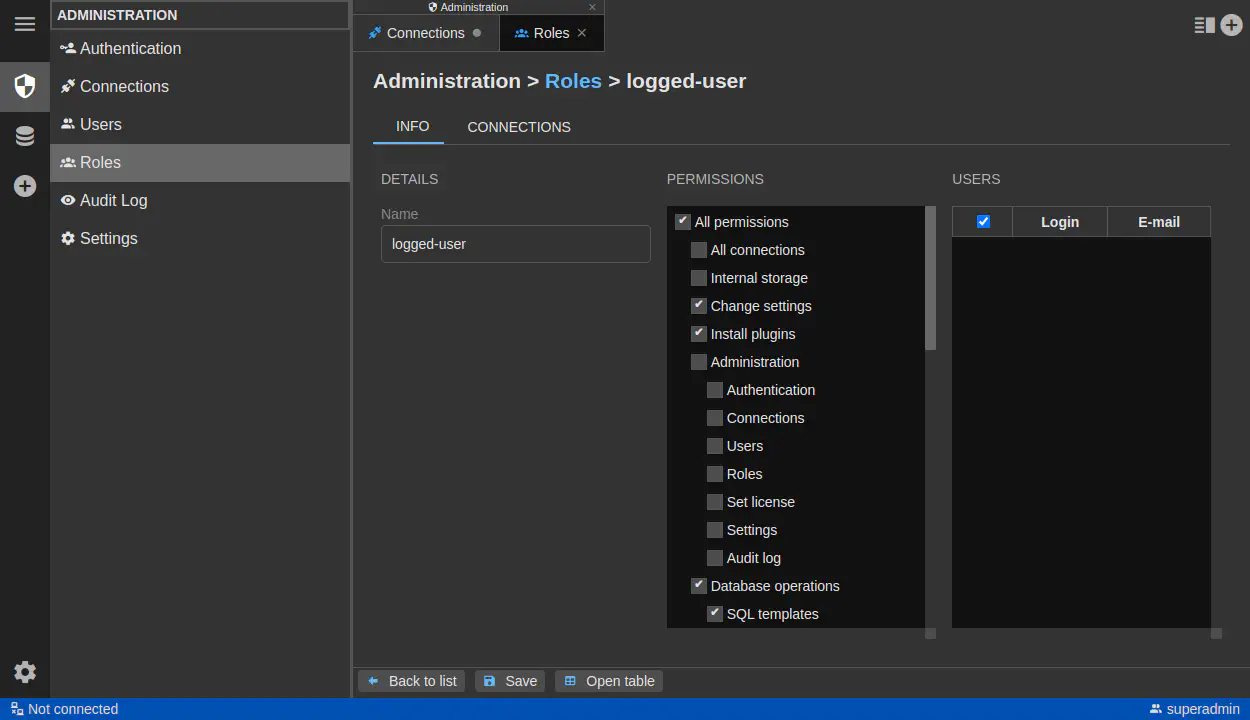
Task: Enable Users permission checkbox
Action: coord(715,446)
